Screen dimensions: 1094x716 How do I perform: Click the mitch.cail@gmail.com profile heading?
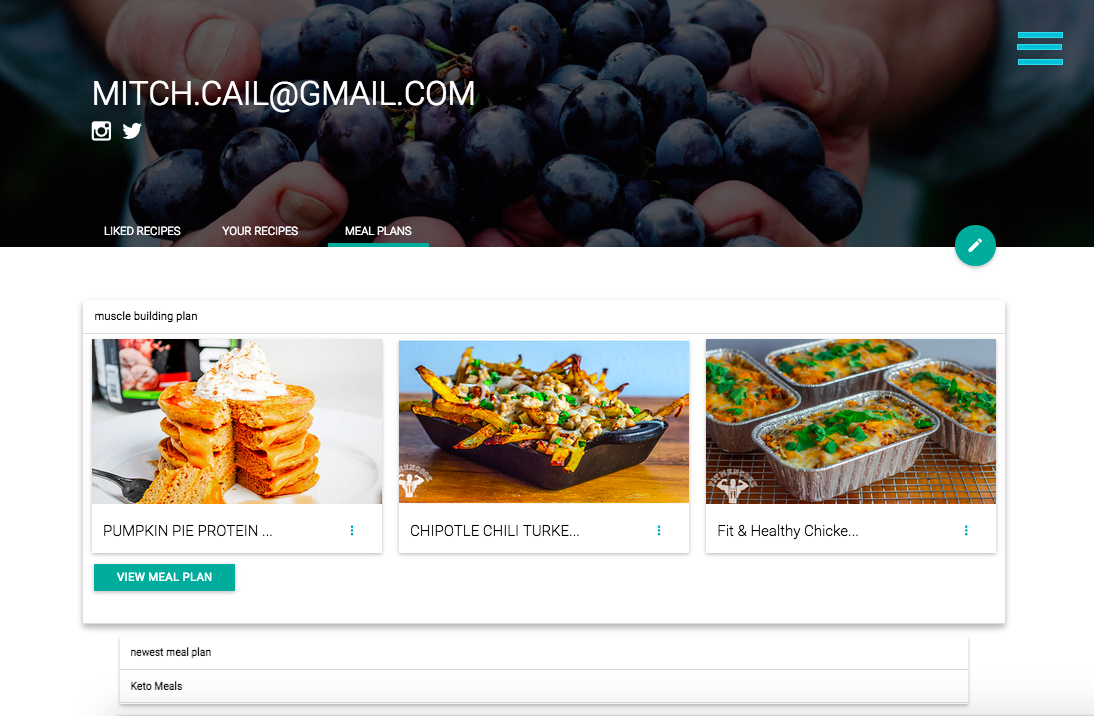pyautogui.click(x=283, y=94)
